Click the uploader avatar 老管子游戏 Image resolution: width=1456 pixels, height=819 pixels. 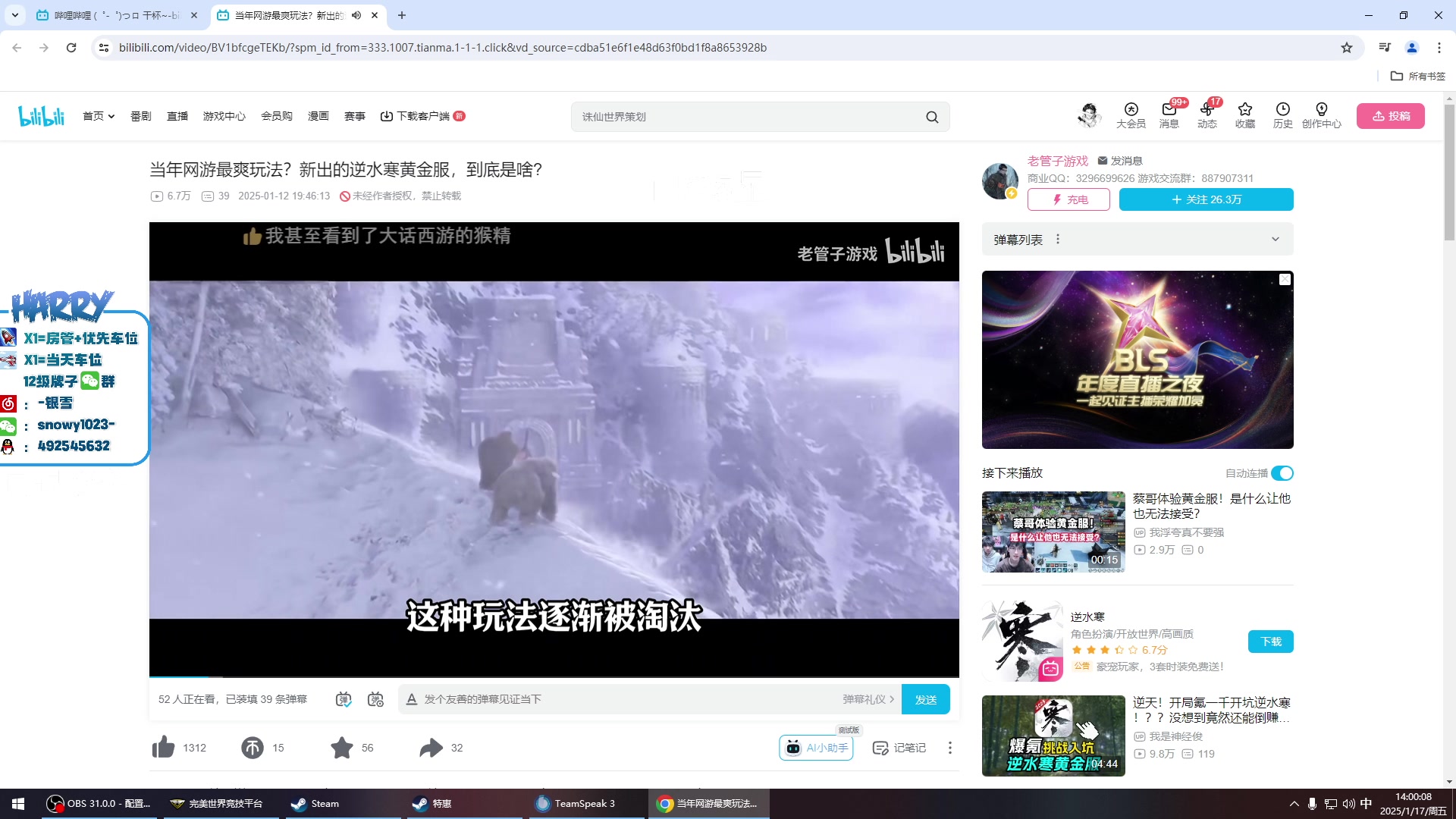1000,180
